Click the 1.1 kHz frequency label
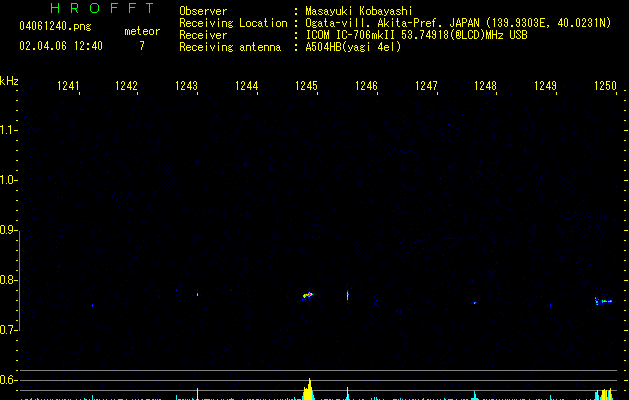 pos(8,130)
